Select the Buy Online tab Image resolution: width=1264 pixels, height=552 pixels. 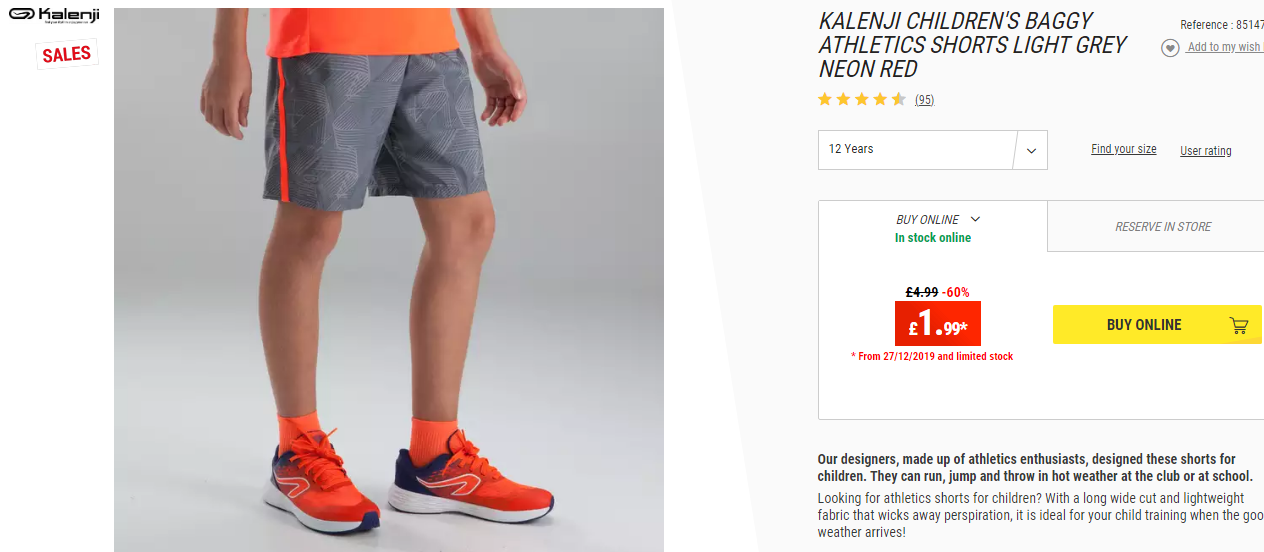(933, 226)
